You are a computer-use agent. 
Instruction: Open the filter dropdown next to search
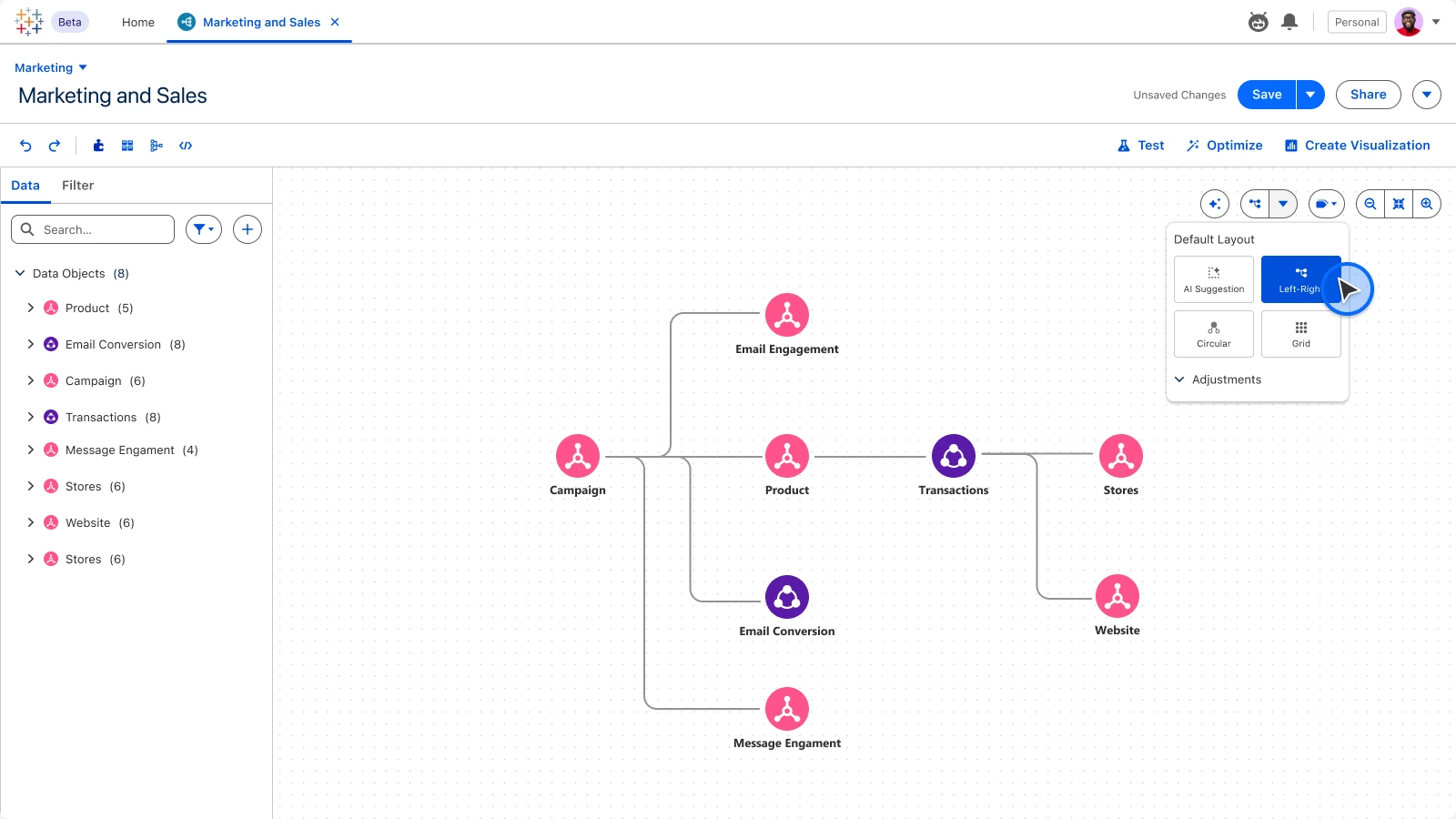[x=204, y=229]
